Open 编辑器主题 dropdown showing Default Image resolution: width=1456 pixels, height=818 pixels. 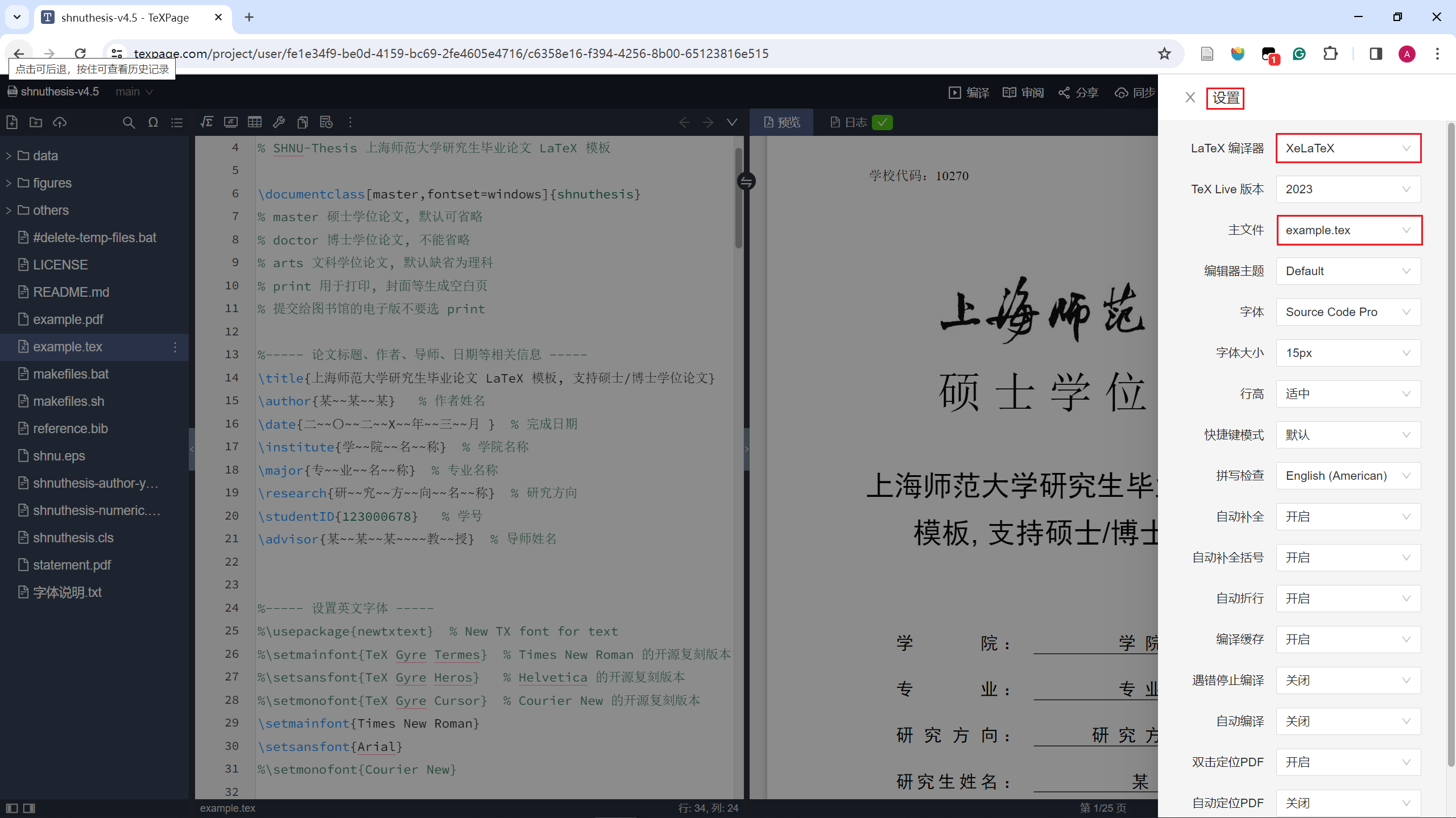coord(1348,271)
